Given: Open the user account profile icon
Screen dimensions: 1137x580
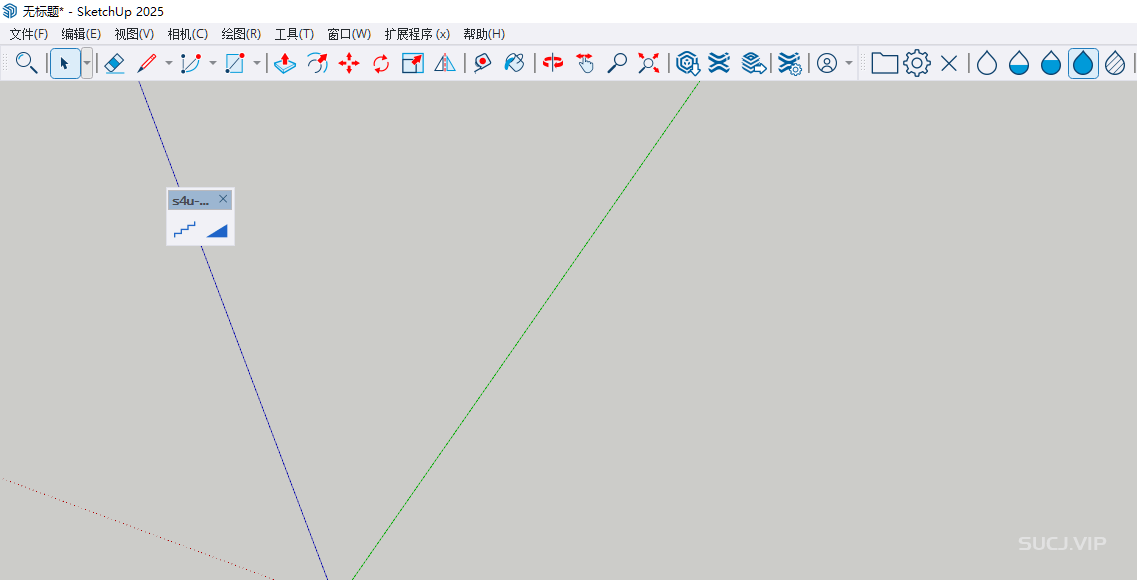Looking at the screenshot, I should (827, 63).
